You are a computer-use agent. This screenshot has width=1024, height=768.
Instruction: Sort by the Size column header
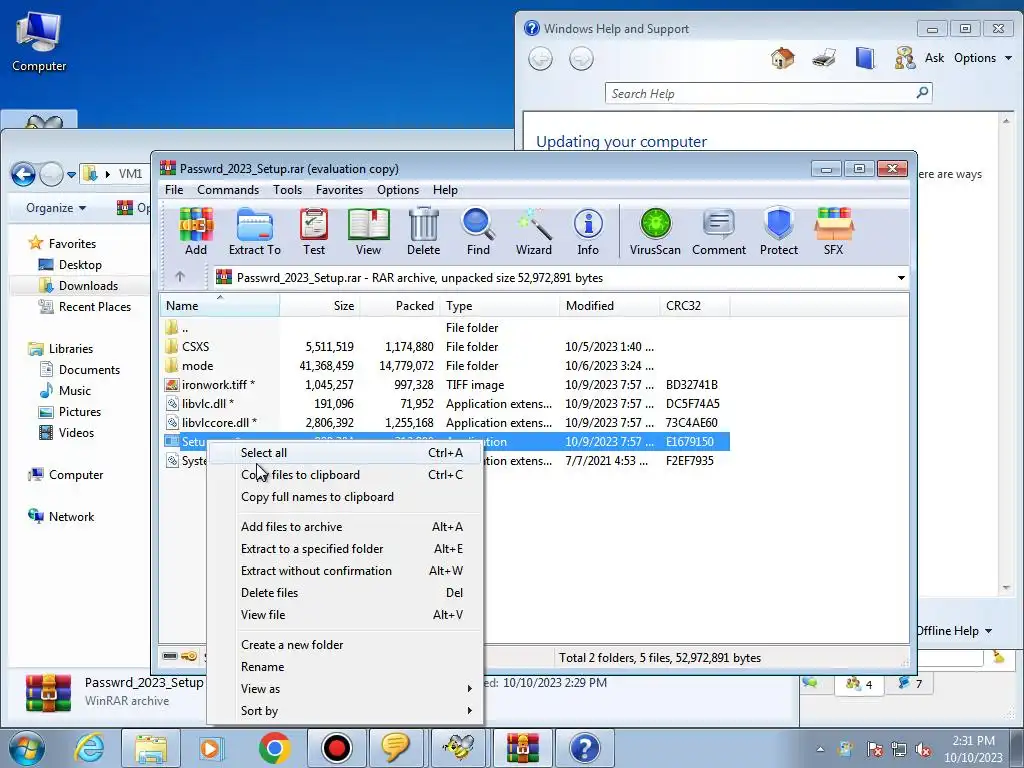coord(320,306)
